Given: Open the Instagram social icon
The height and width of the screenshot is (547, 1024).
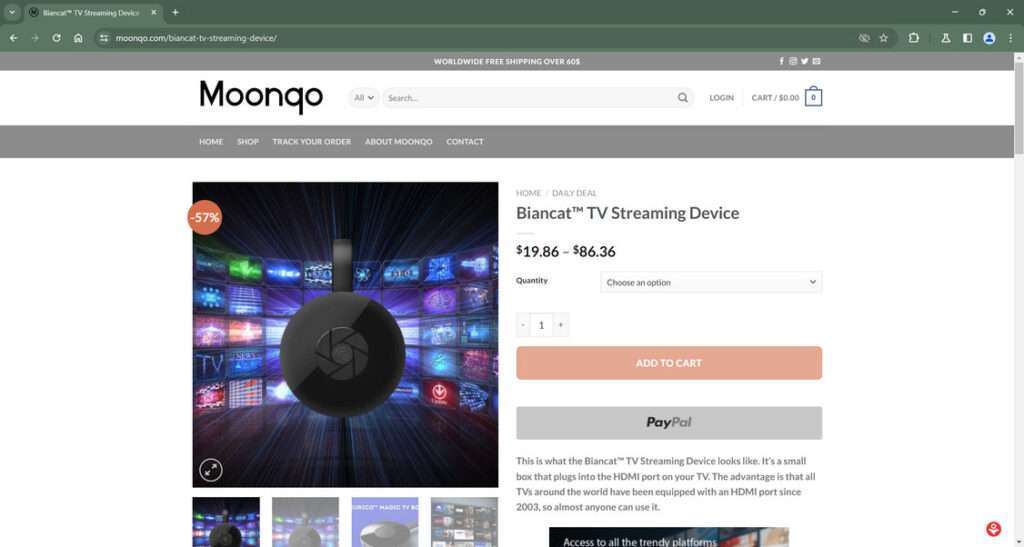Looking at the screenshot, I should click(793, 61).
